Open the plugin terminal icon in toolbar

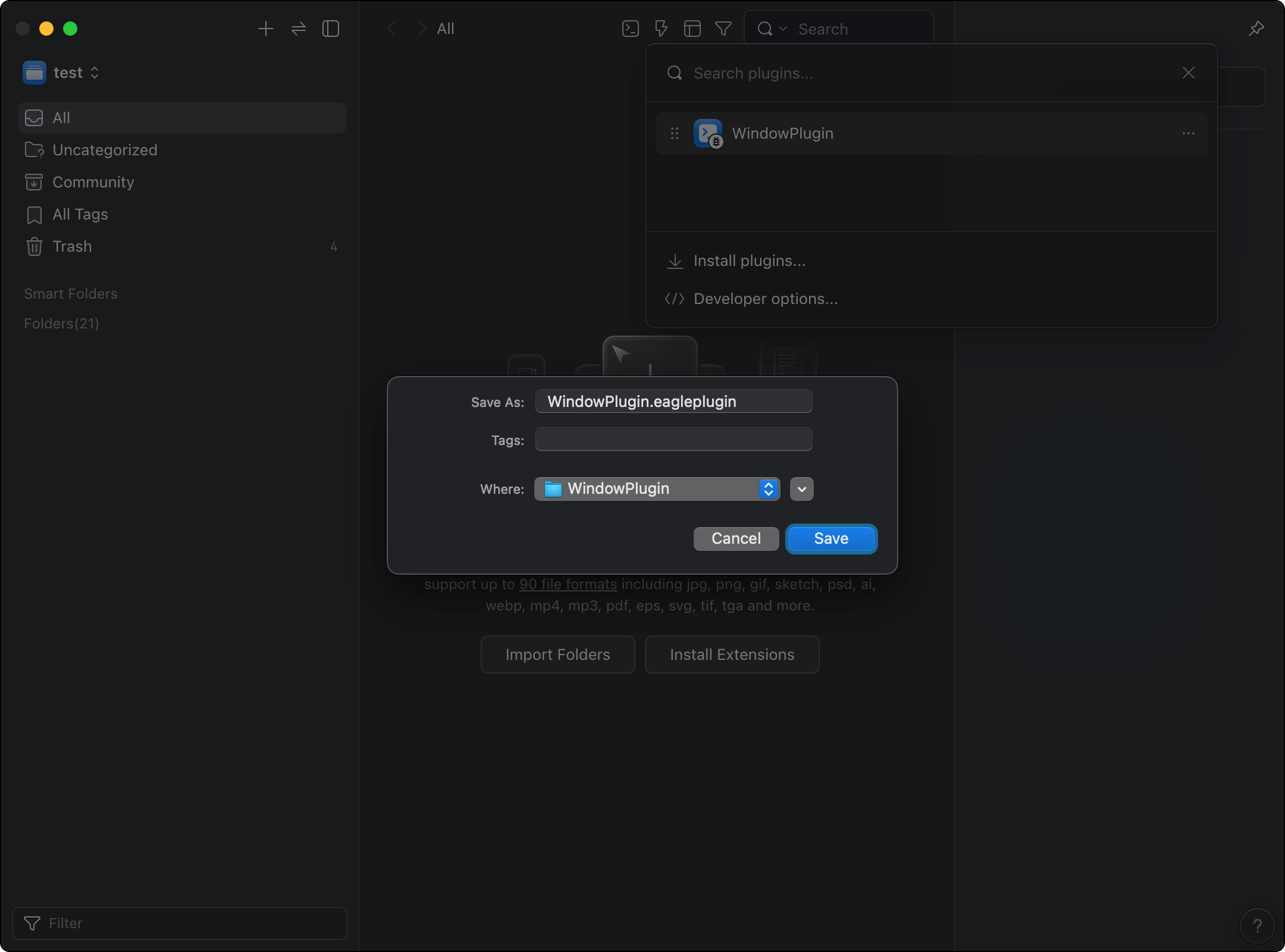630,29
